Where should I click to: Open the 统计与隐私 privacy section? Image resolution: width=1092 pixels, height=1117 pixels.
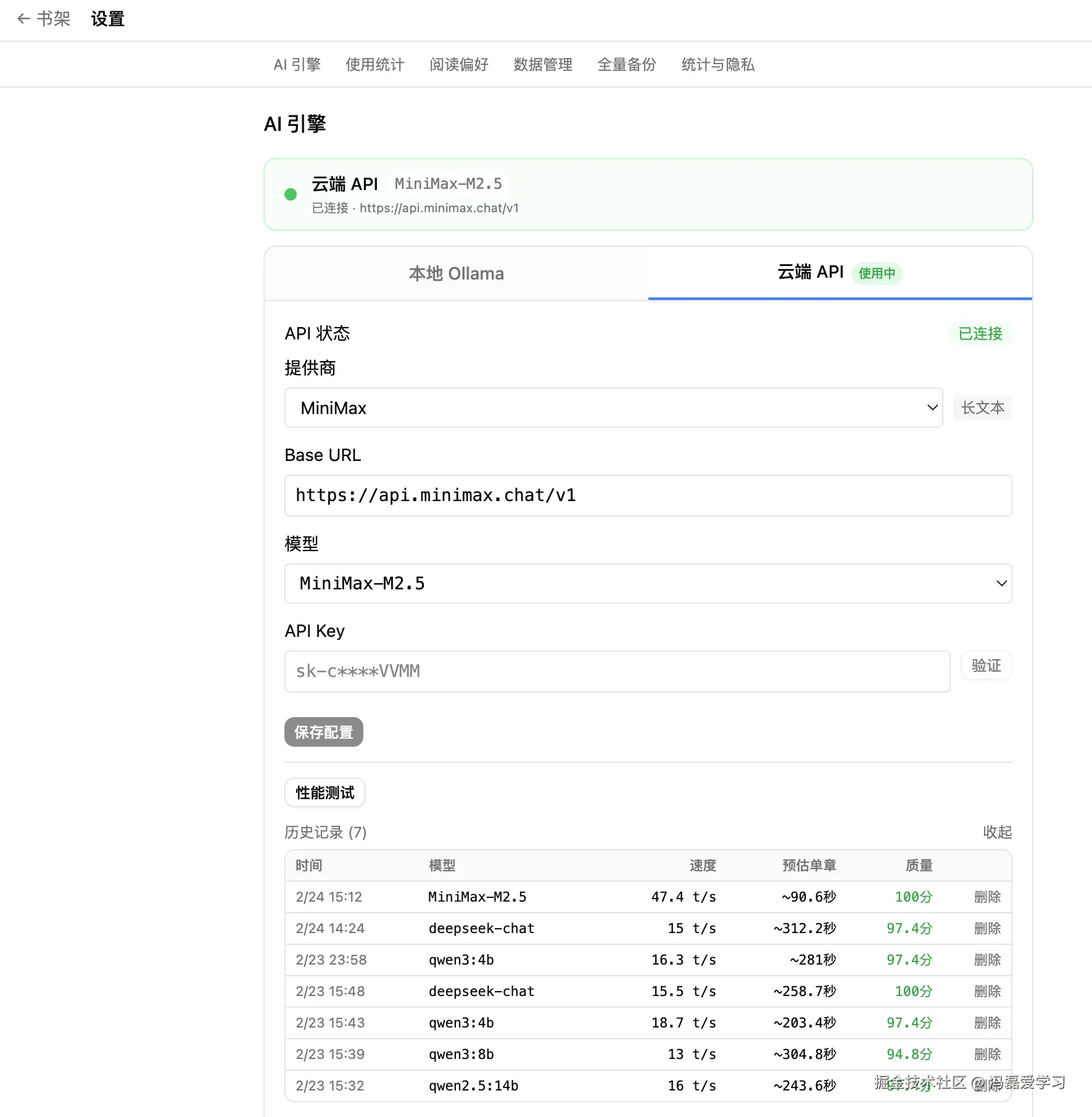pyautogui.click(x=718, y=65)
